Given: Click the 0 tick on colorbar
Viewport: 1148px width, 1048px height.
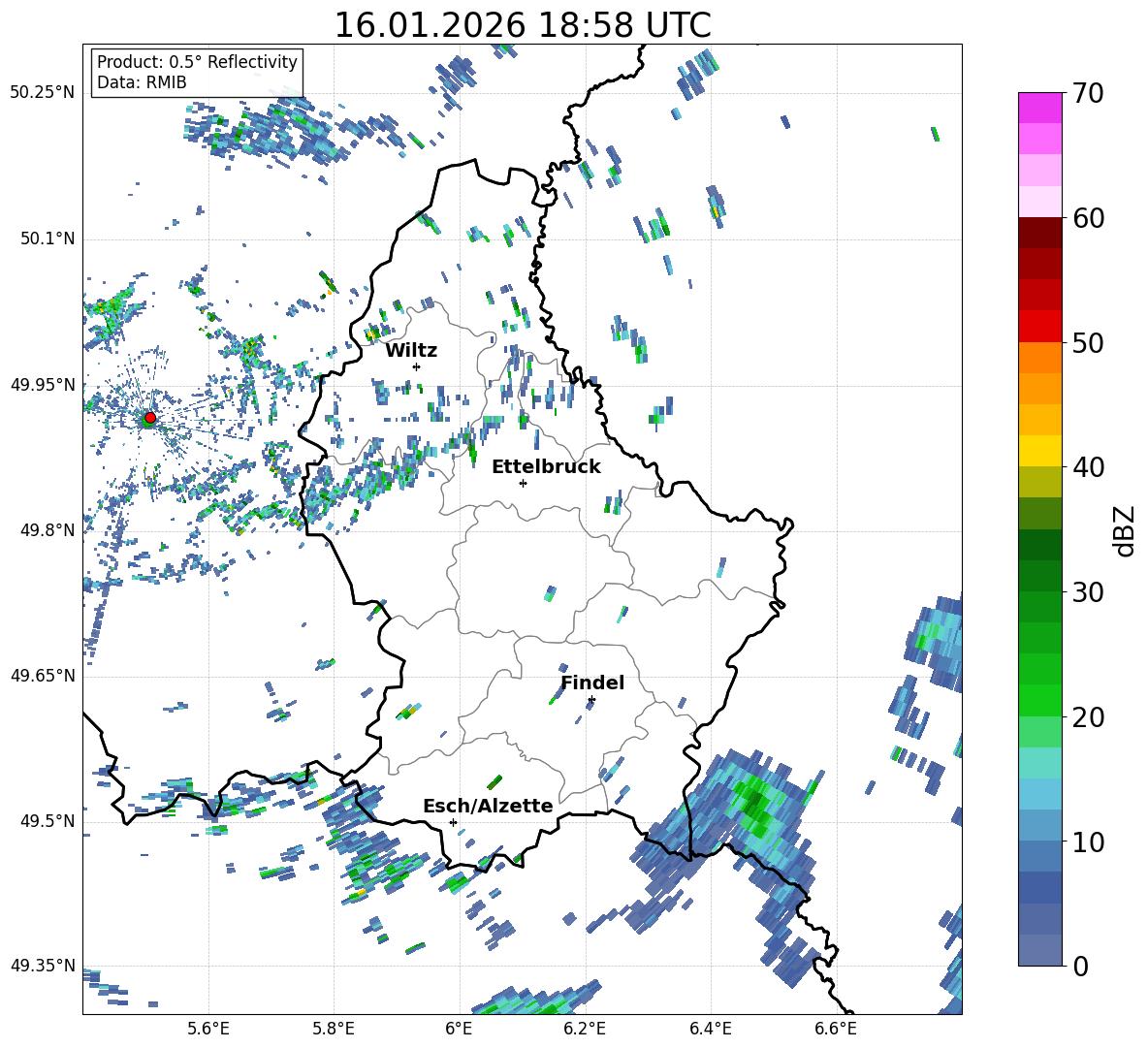Looking at the screenshot, I should 1080,966.
